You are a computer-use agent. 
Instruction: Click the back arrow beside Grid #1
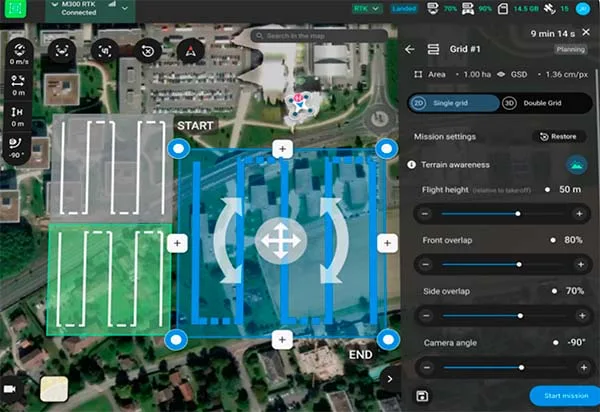point(410,49)
